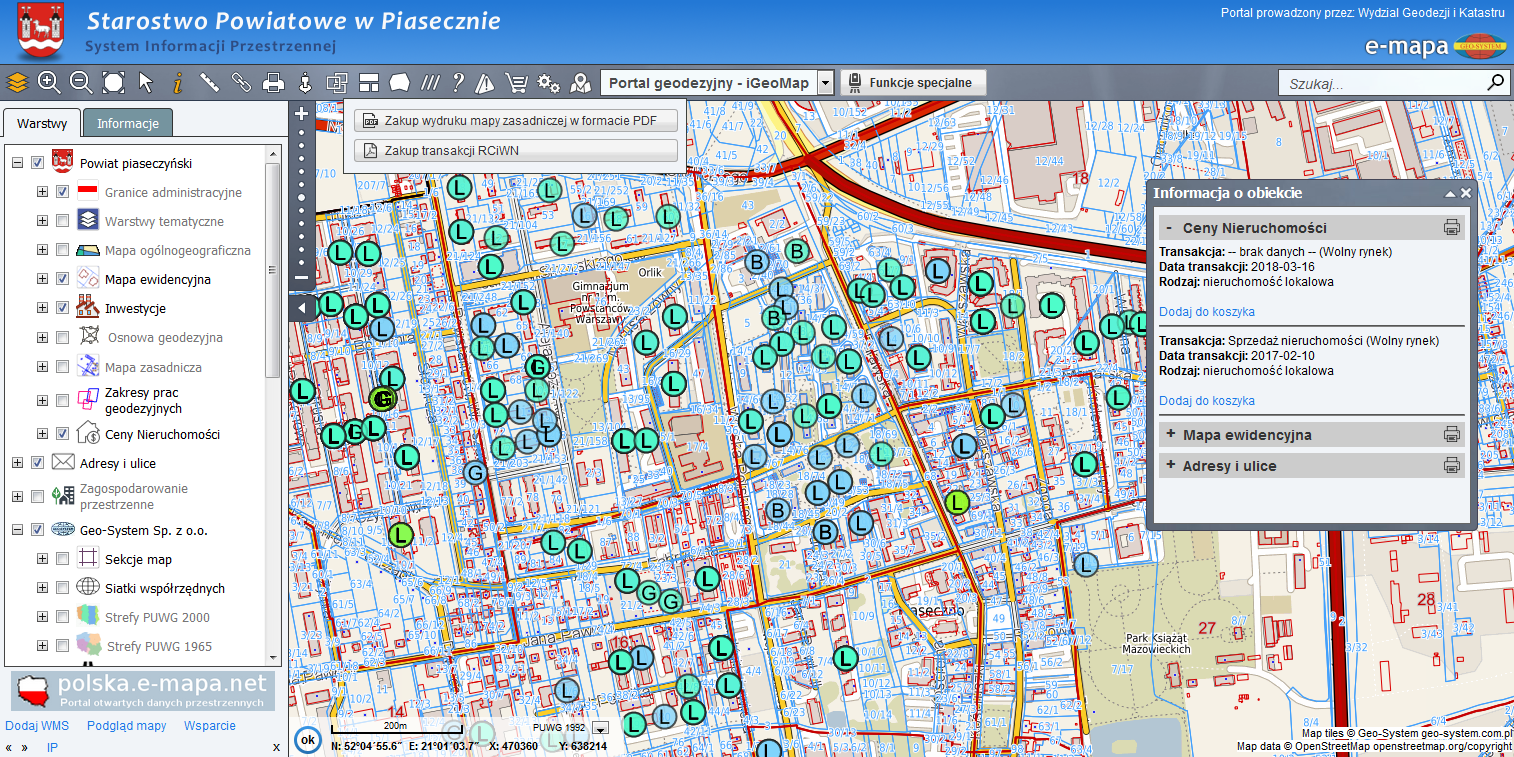Click the download-to-location pin icon
The width and height of the screenshot is (1514, 757).
(305, 82)
